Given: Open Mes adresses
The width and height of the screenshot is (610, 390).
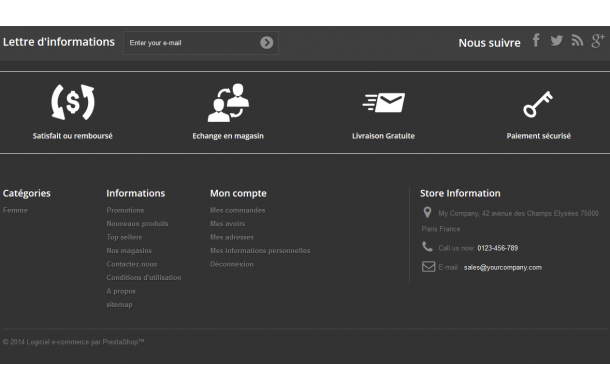Looking at the screenshot, I should pyautogui.click(x=232, y=237).
